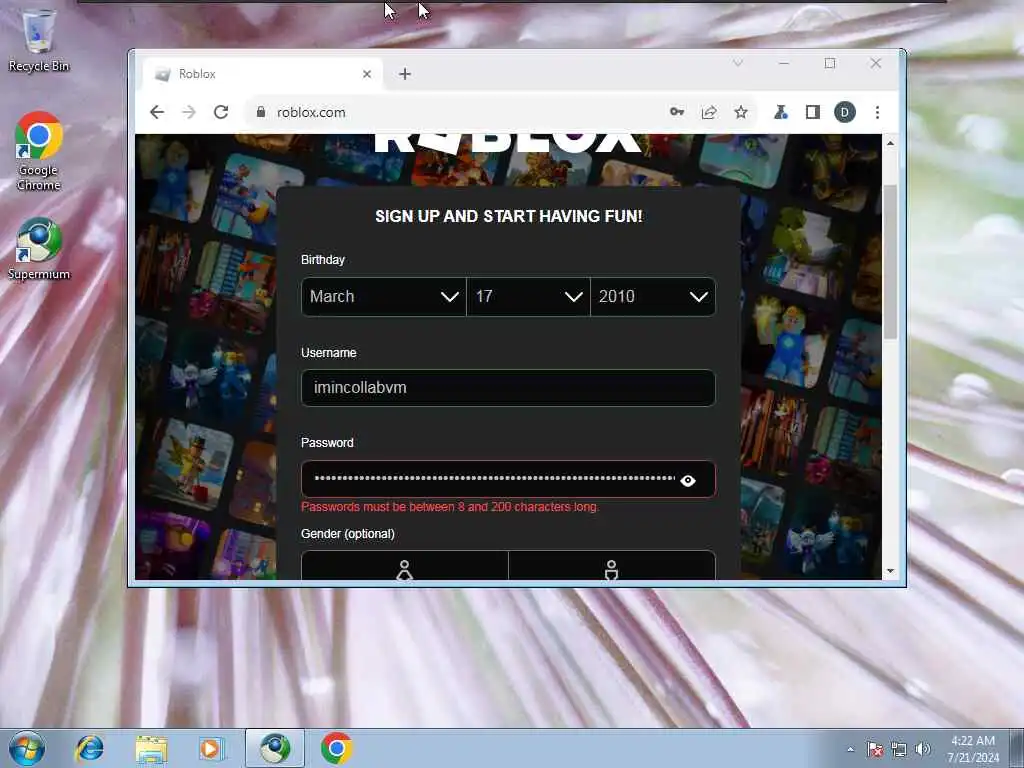Viewport: 1024px width, 768px height.
Task: Open profile D avatar menu
Action: [844, 112]
